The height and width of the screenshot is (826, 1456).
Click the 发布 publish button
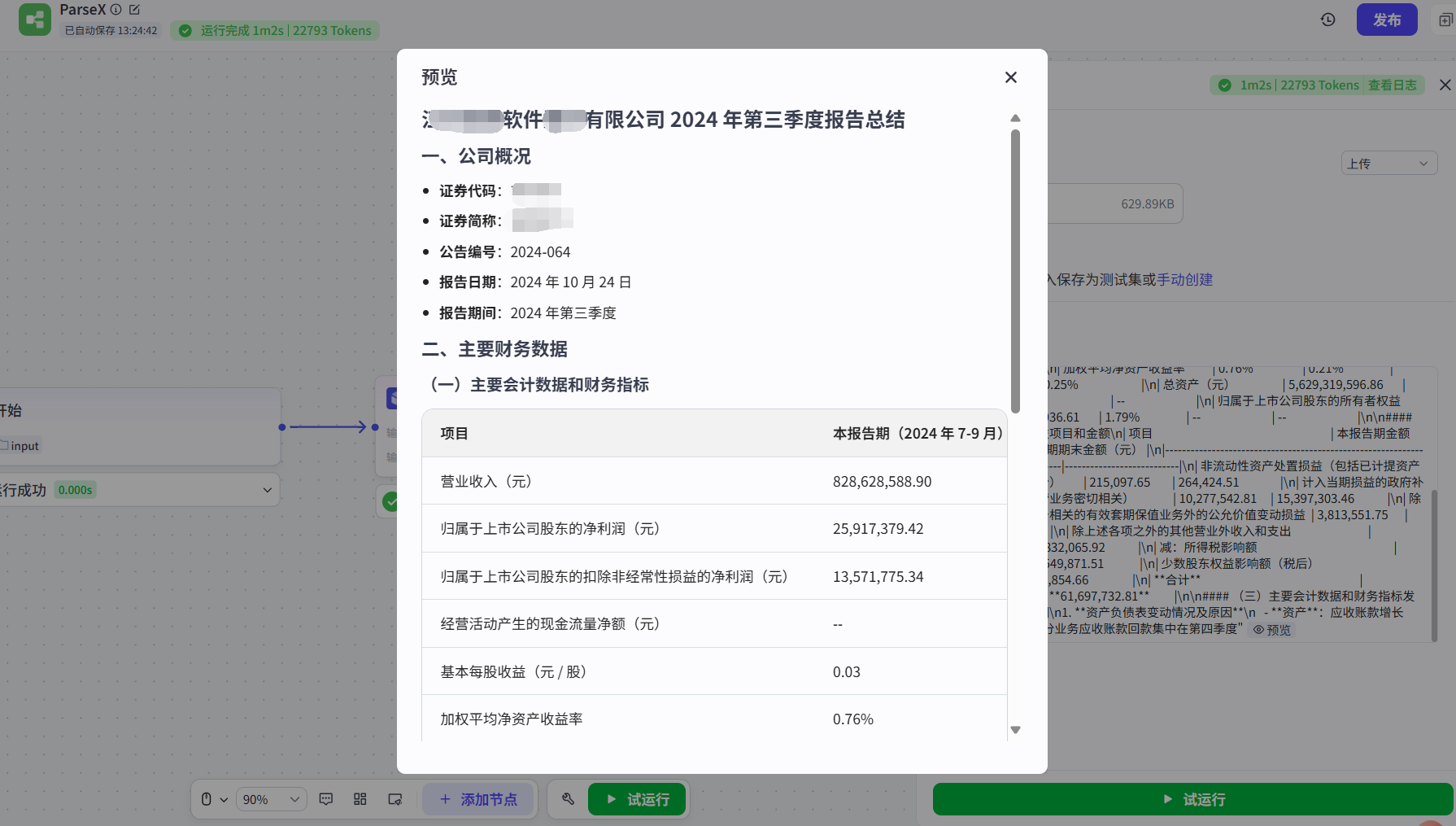(x=1387, y=20)
